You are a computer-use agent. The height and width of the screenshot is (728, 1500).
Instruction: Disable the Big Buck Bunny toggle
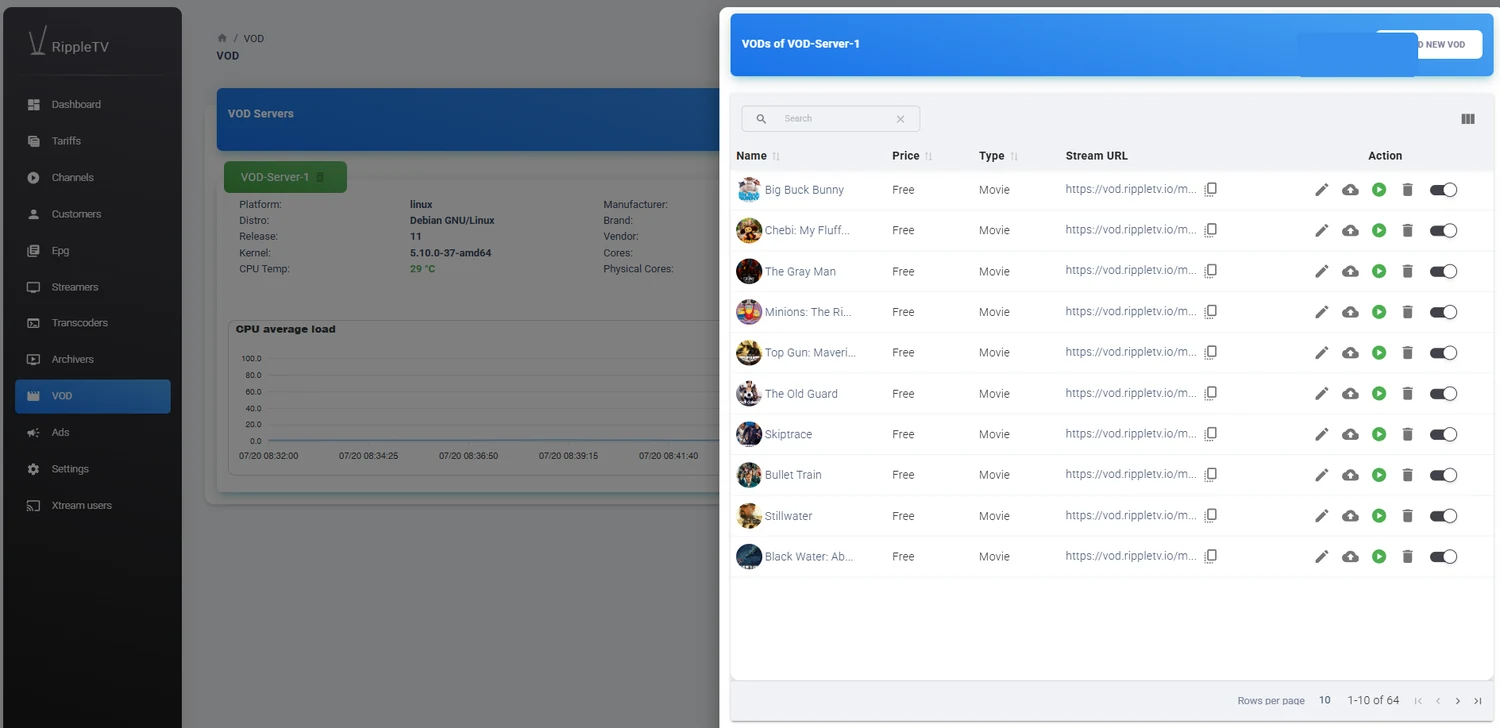click(x=1443, y=190)
